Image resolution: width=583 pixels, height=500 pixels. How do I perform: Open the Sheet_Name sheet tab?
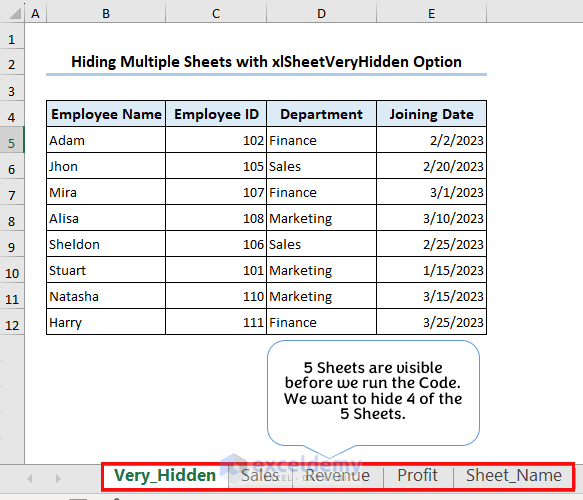(x=513, y=475)
